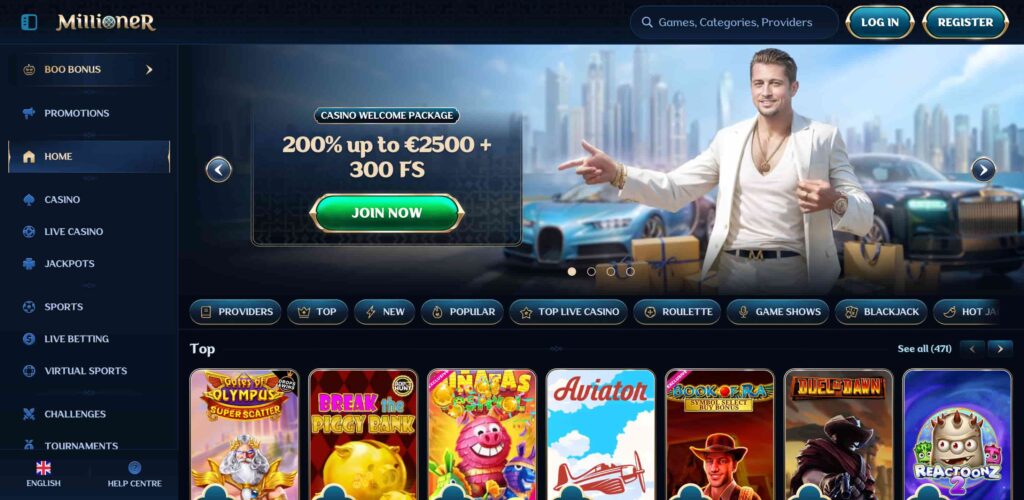Click the Sports soccer ball icon
Image resolution: width=1024 pixels, height=500 pixels.
pos(29,307)
